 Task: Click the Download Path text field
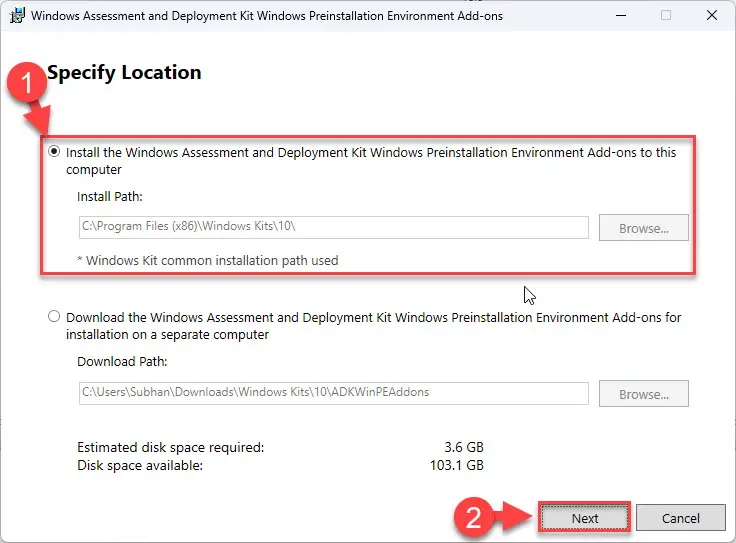[333, 393]
